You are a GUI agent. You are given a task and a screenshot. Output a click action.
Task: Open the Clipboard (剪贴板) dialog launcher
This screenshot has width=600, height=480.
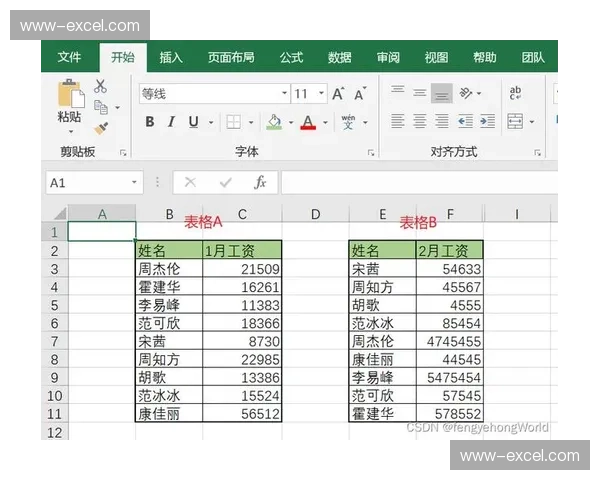click(123, 153)
